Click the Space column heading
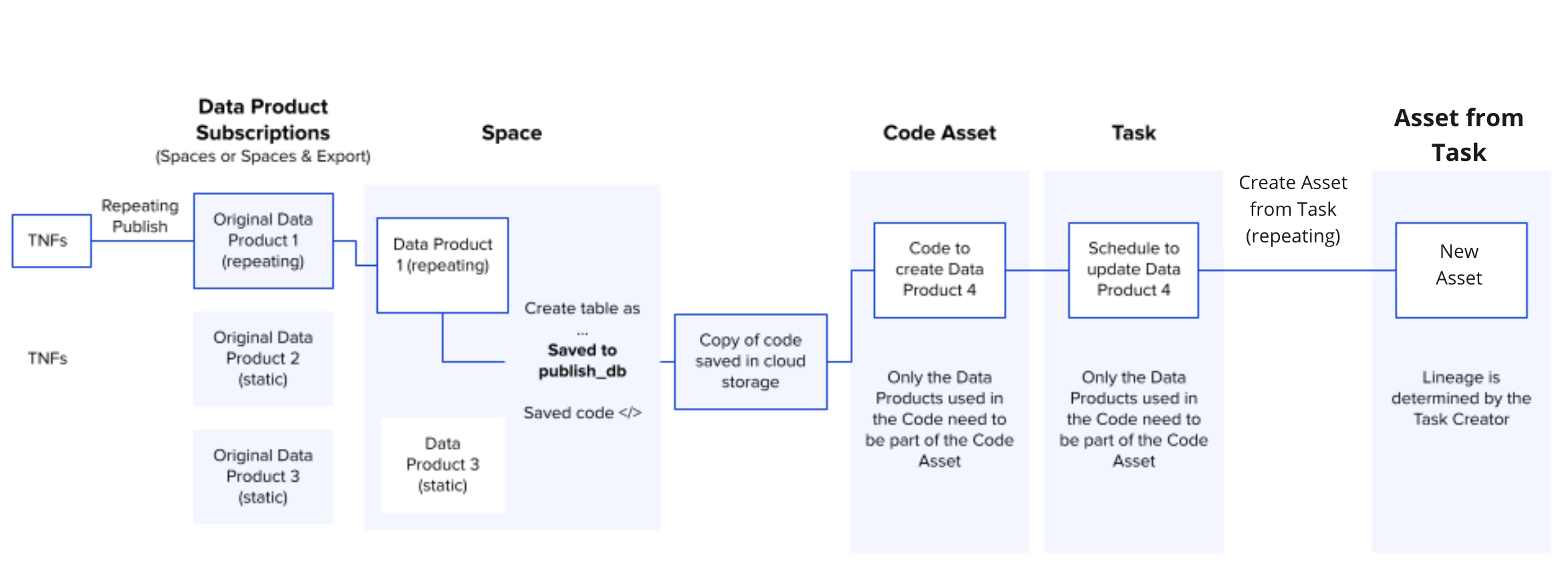 511,133
